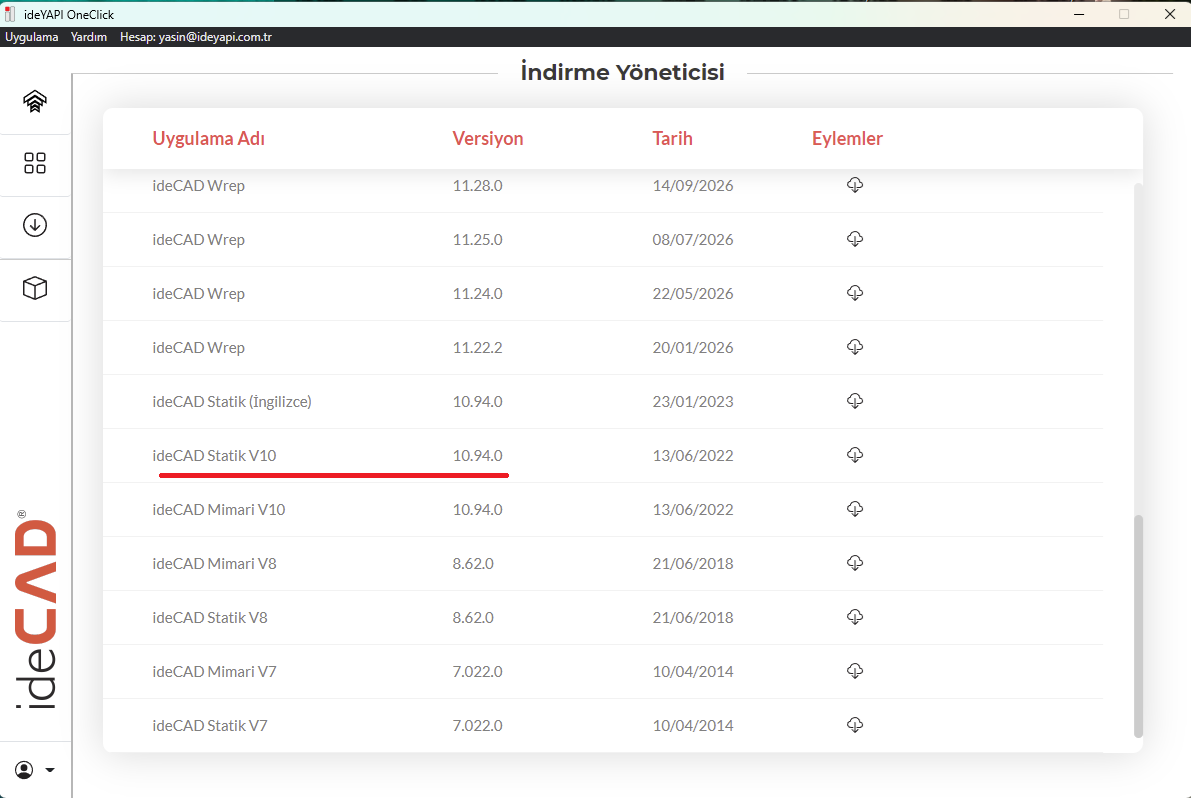Open the 3D cube icon in sidebar
The image size is (1191, 798).
coord(35,288)
